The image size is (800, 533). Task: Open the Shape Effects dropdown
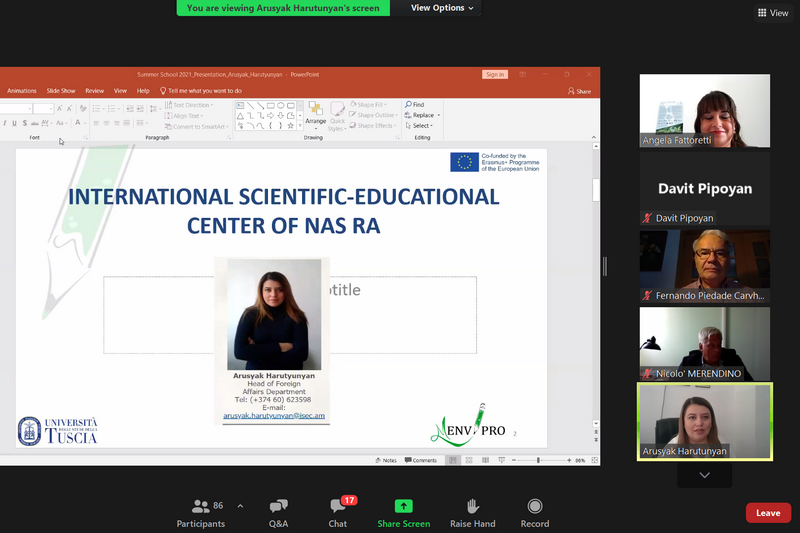[373, 125]
